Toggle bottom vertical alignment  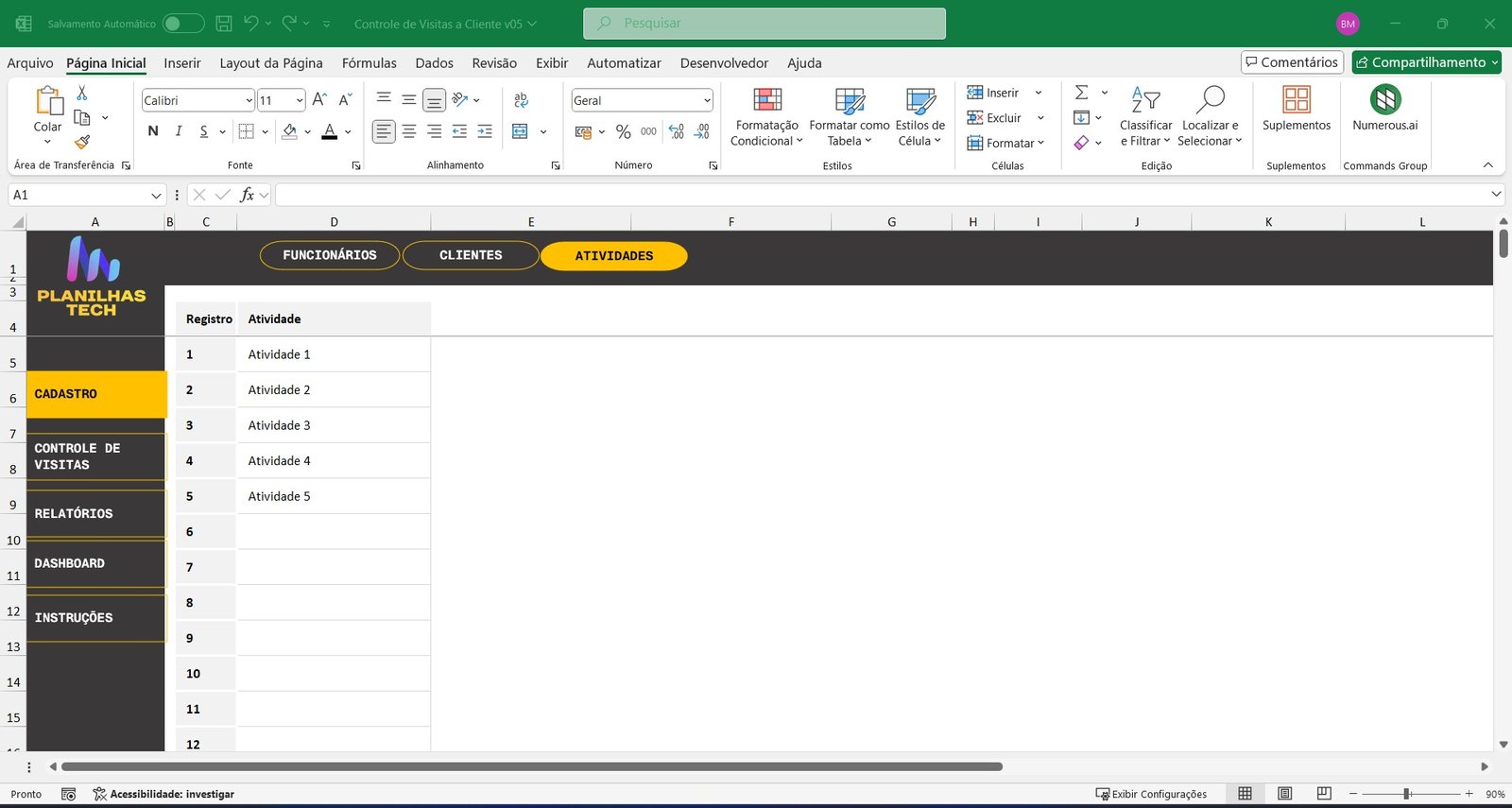[x=435, y=100]
